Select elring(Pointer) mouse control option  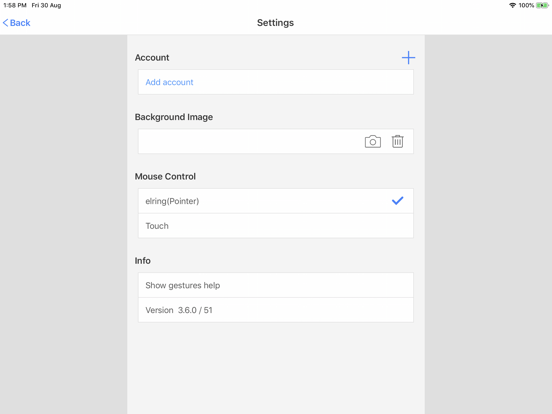click(276, 201)
